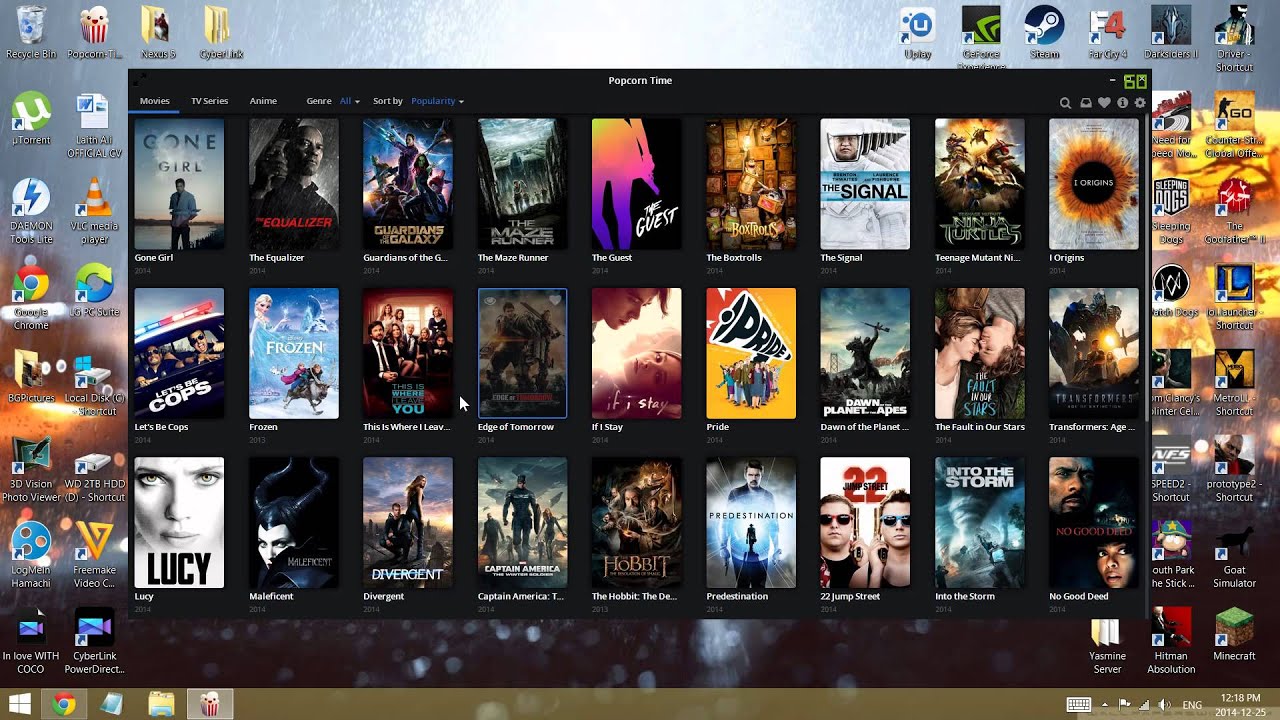
Task: Click the I Origins title
Action: click(x=1066, y=258)
